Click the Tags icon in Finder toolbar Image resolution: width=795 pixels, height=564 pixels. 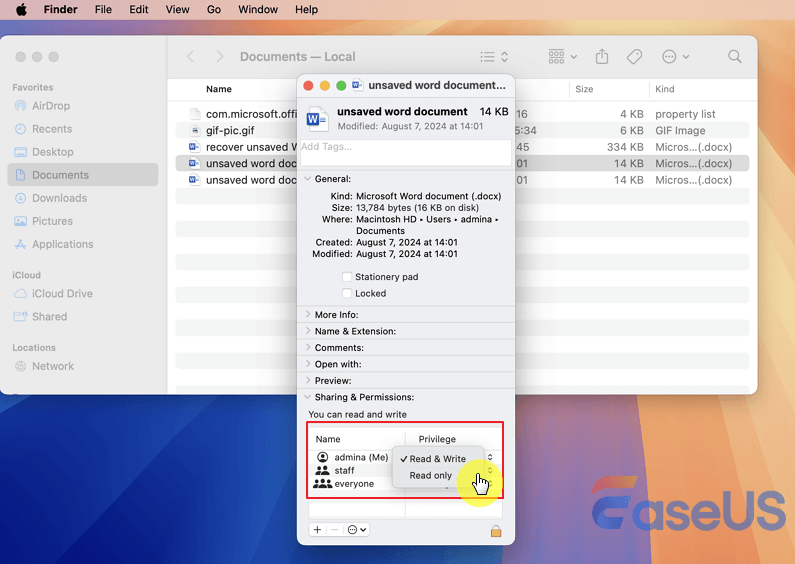tap(634, 57)
